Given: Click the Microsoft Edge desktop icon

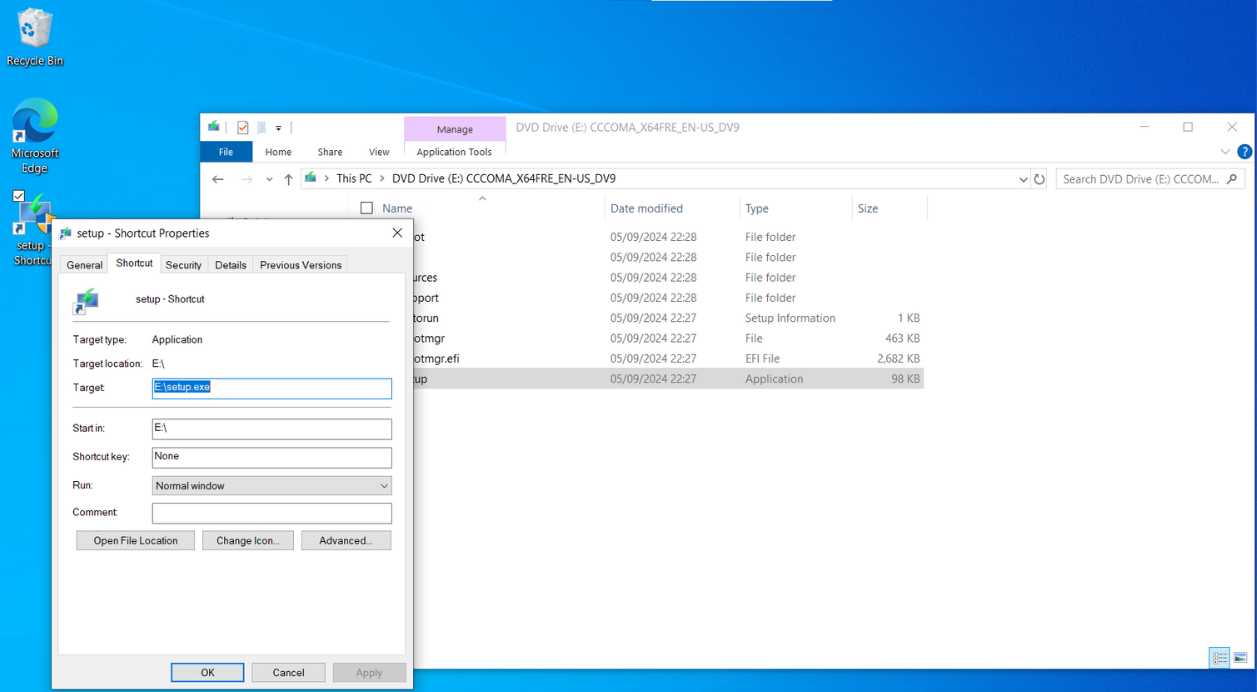Looking at the screenshot, I should pyautogui.click(x=34, y=134).
